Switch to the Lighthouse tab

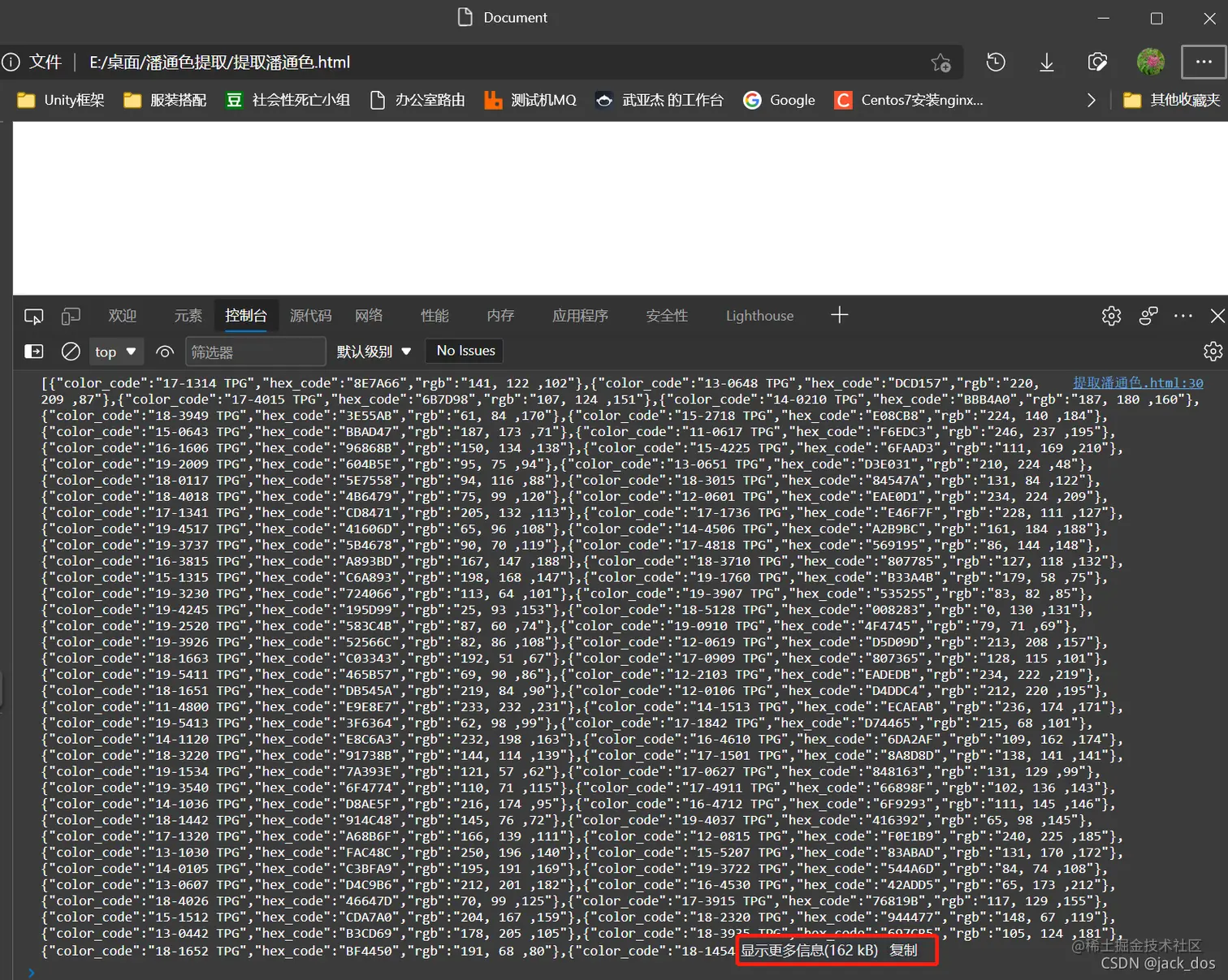760,316
